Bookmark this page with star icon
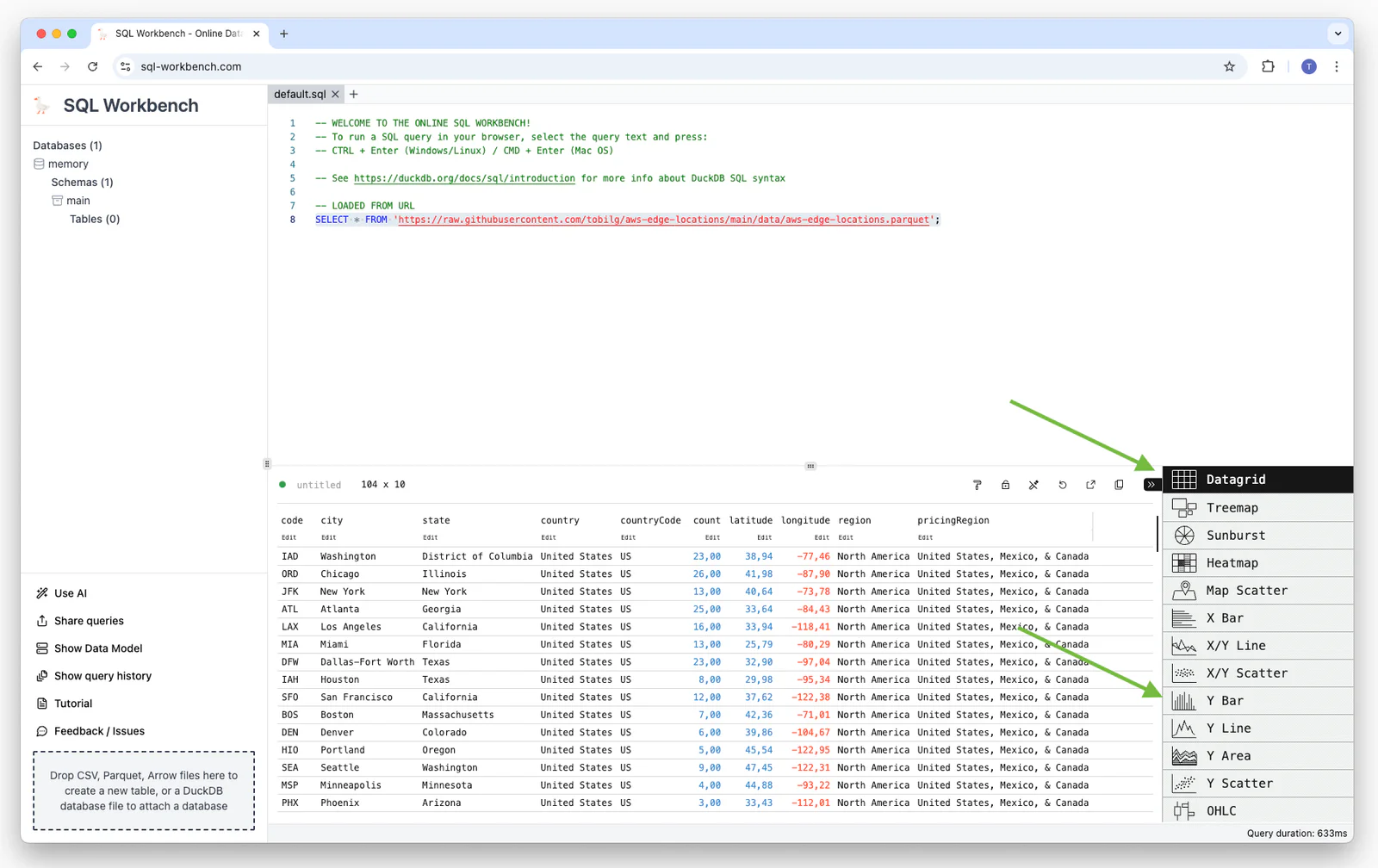Screen dimensions: 1378x868 1229,66
